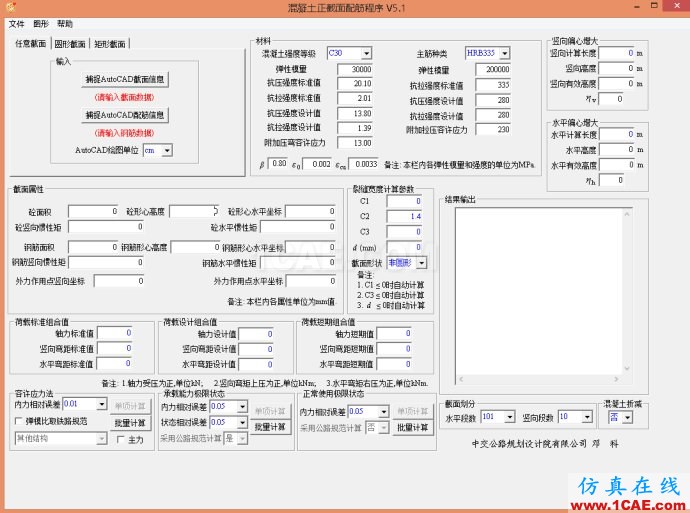Image resolution: width=690 pixels, height=513 pixels.
Task: Open 采用公路规范计算 dropdown under 正常使用极限状态
Action: [384, 428]
